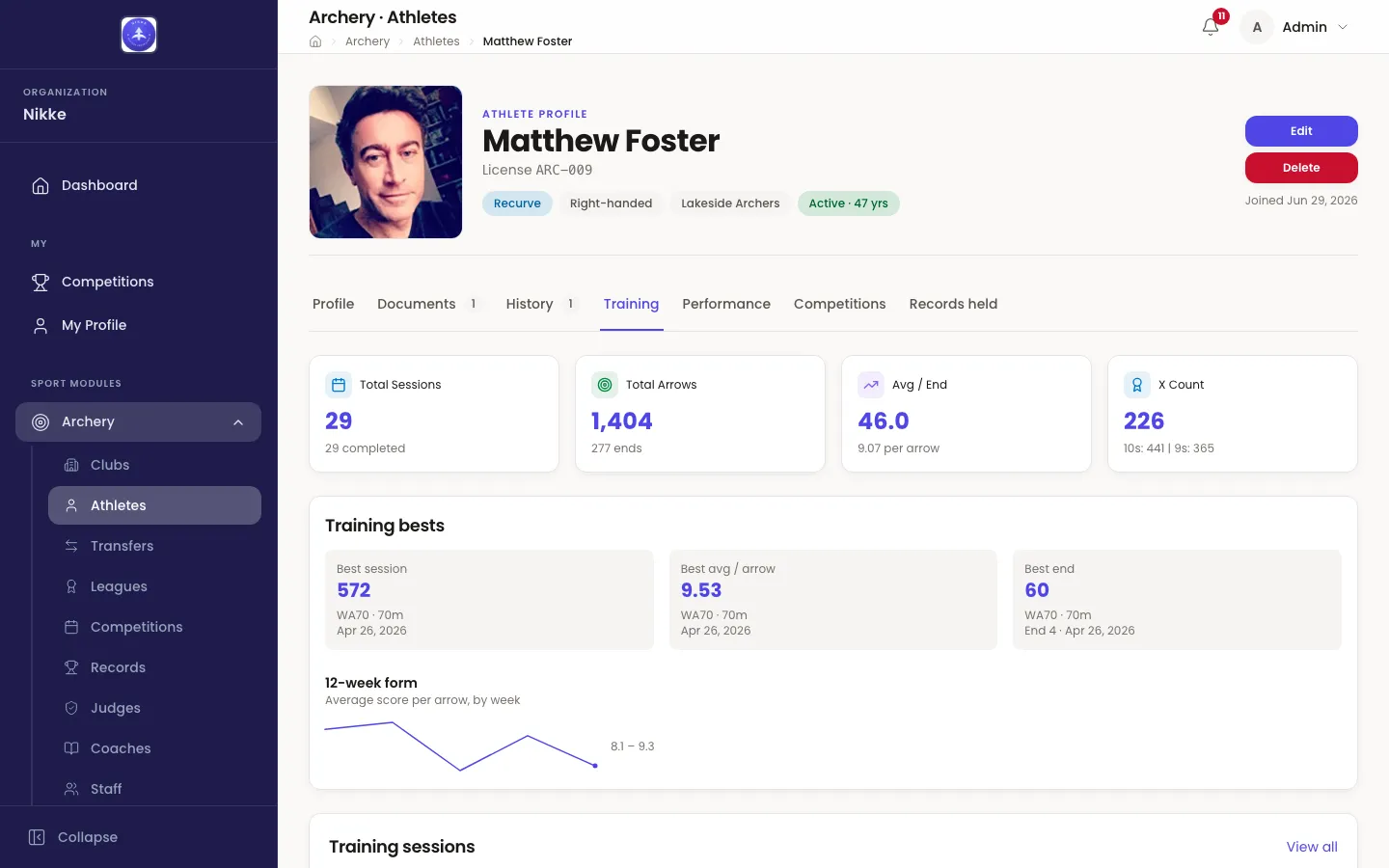
Task: Click the Recurve tag
Action: (517, 203)
